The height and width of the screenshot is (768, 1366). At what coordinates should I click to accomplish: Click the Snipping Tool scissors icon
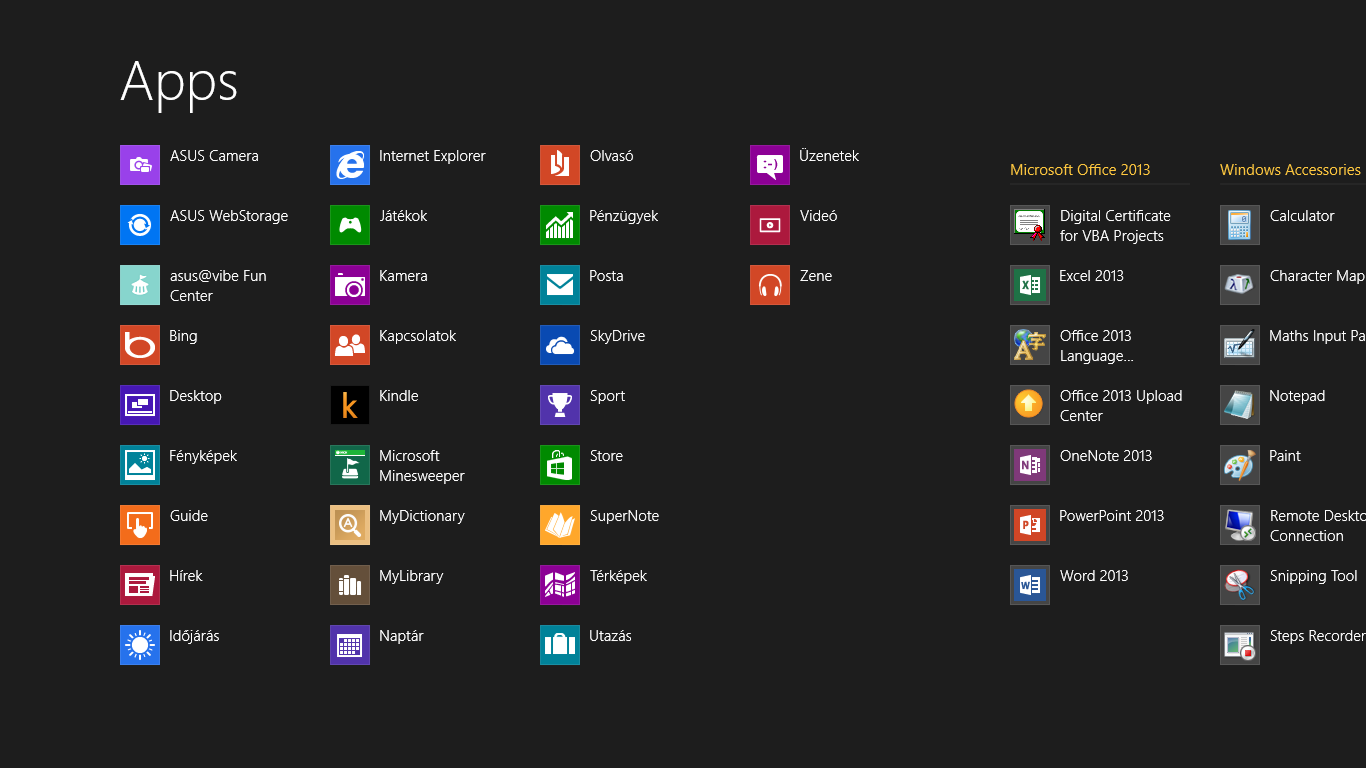1239,585
